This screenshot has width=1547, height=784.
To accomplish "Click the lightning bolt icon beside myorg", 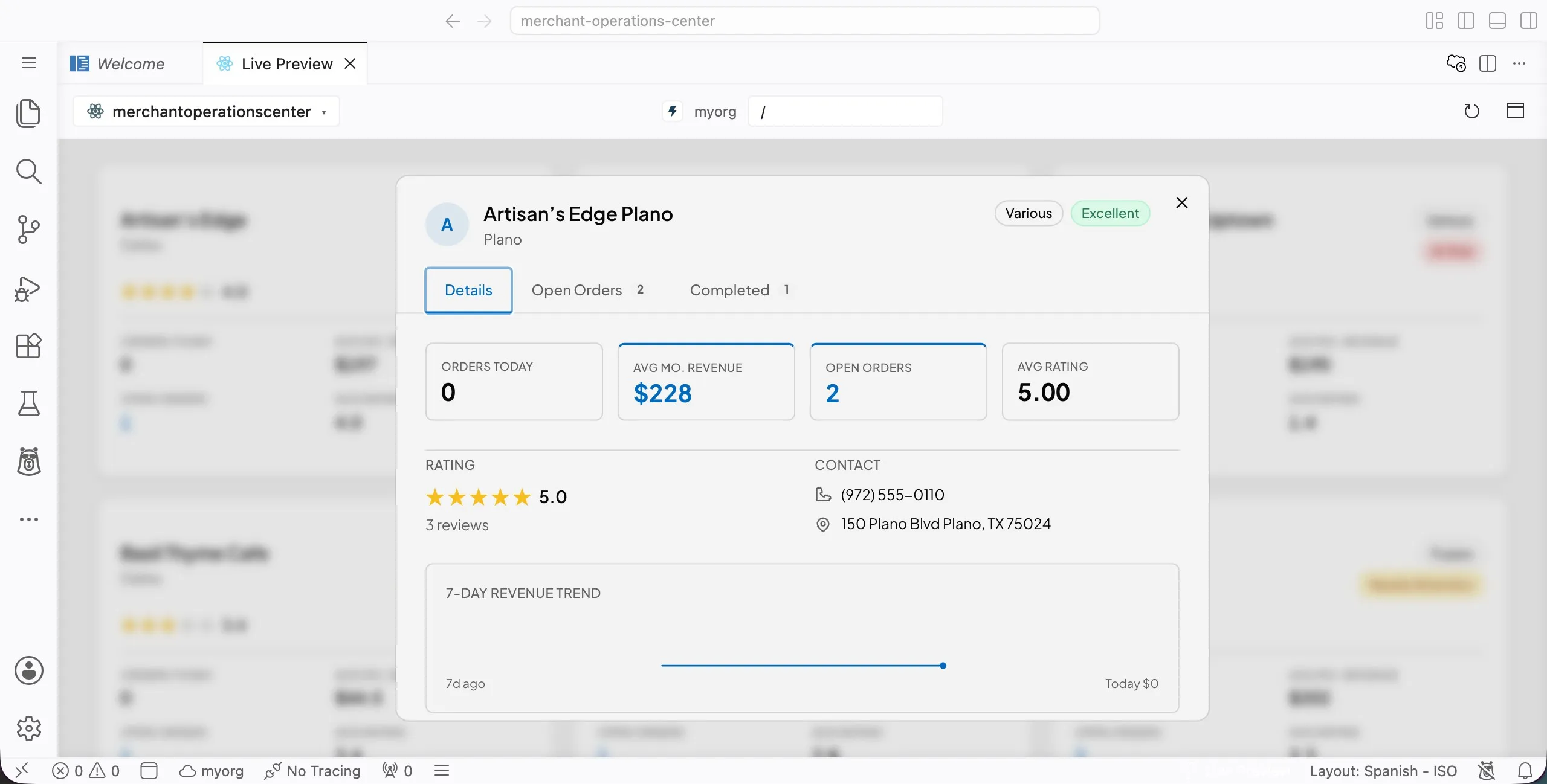I will pyautogui.click(x=672, y=111).
